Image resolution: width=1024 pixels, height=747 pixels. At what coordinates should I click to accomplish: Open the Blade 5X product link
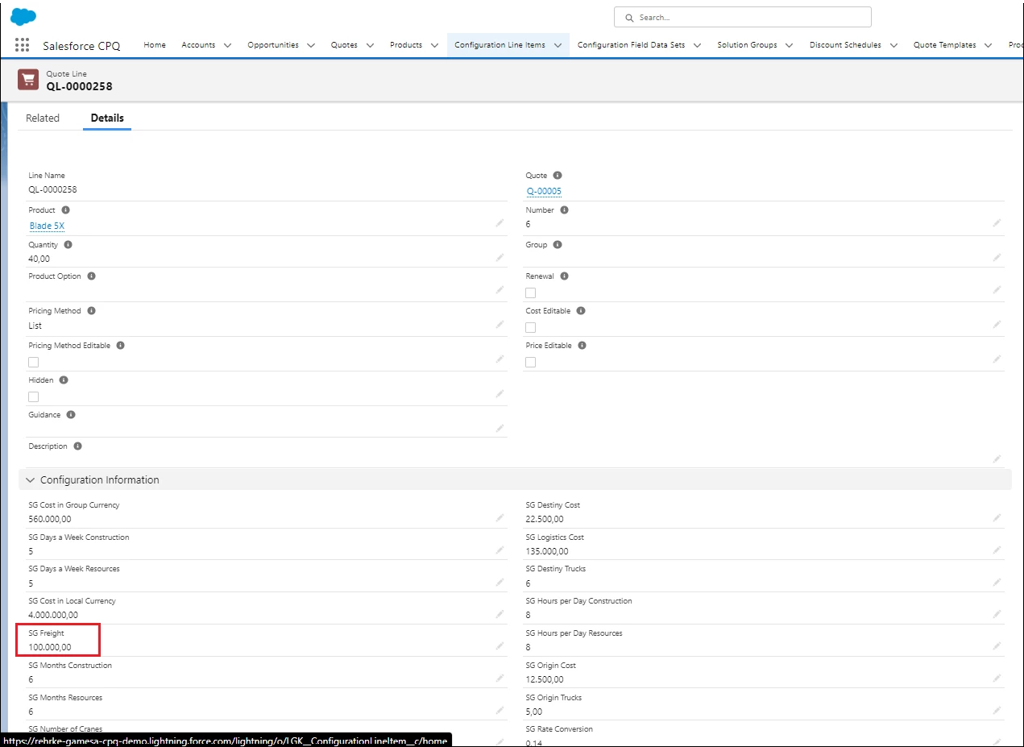pos(47,226)
